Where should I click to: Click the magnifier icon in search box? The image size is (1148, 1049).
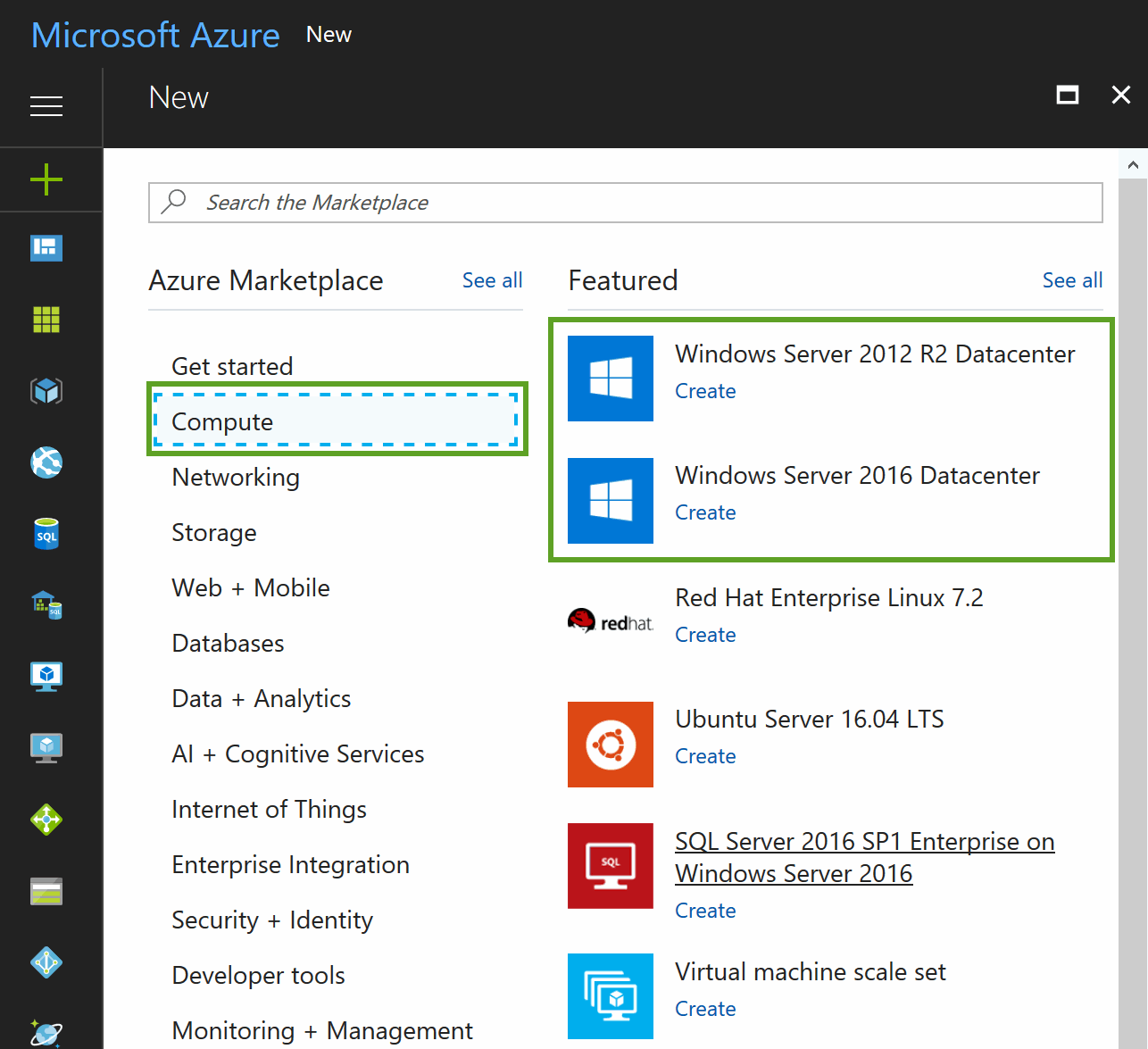pyautogui.click(x=173, y=202)
